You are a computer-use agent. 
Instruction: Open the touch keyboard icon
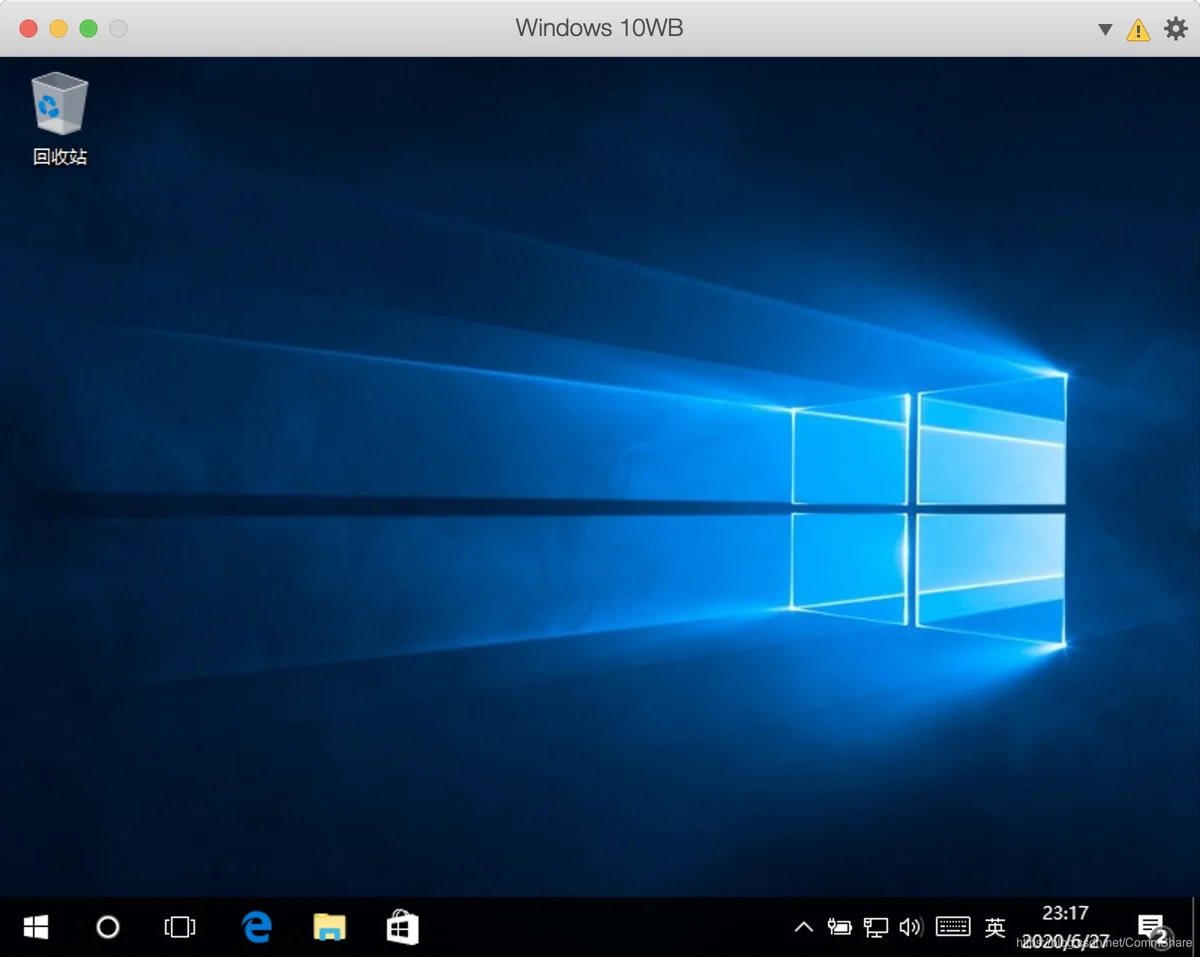click(x=953, y=927)
